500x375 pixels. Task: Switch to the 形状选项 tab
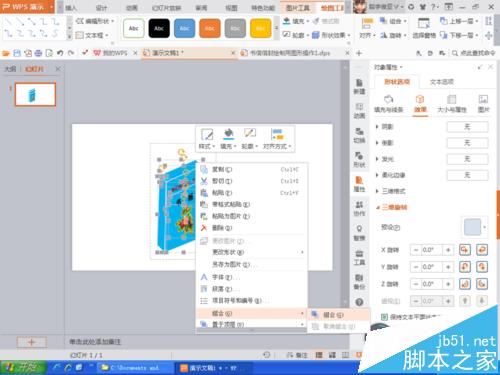click(397, 82)
